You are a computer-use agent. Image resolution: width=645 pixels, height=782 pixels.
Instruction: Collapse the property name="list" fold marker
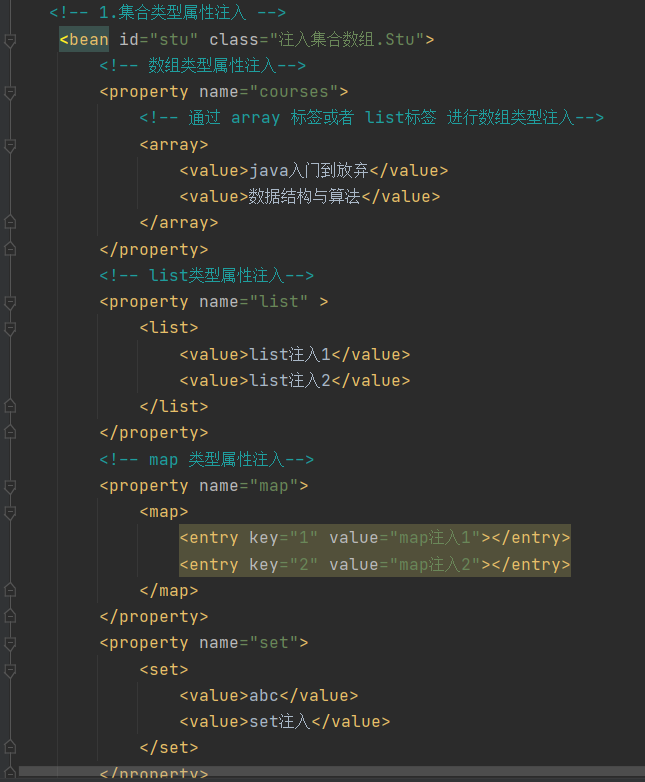10,302
